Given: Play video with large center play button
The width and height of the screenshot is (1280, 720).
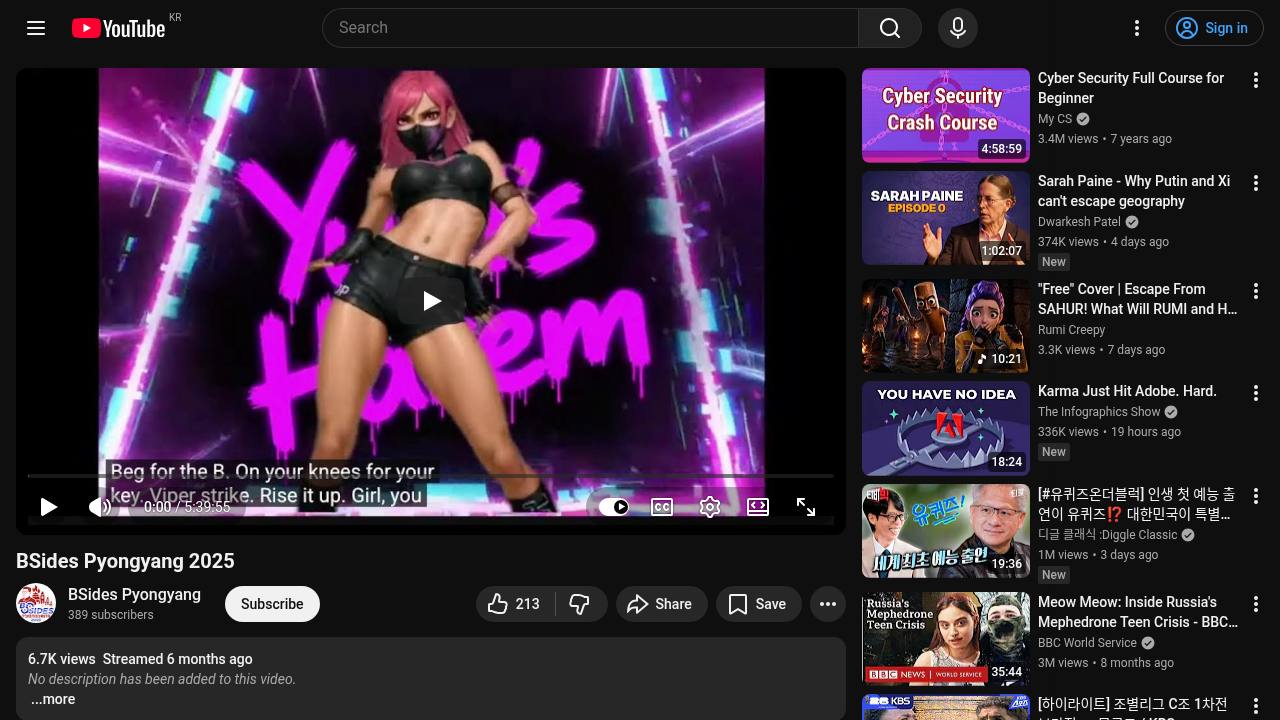Looking at the screenshot, I should tap(431, 301).
